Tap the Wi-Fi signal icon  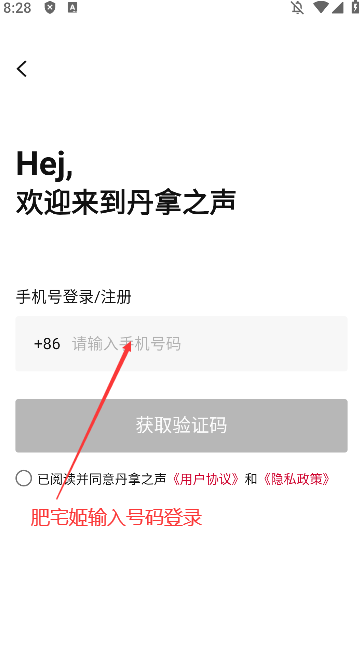[320, 7]
